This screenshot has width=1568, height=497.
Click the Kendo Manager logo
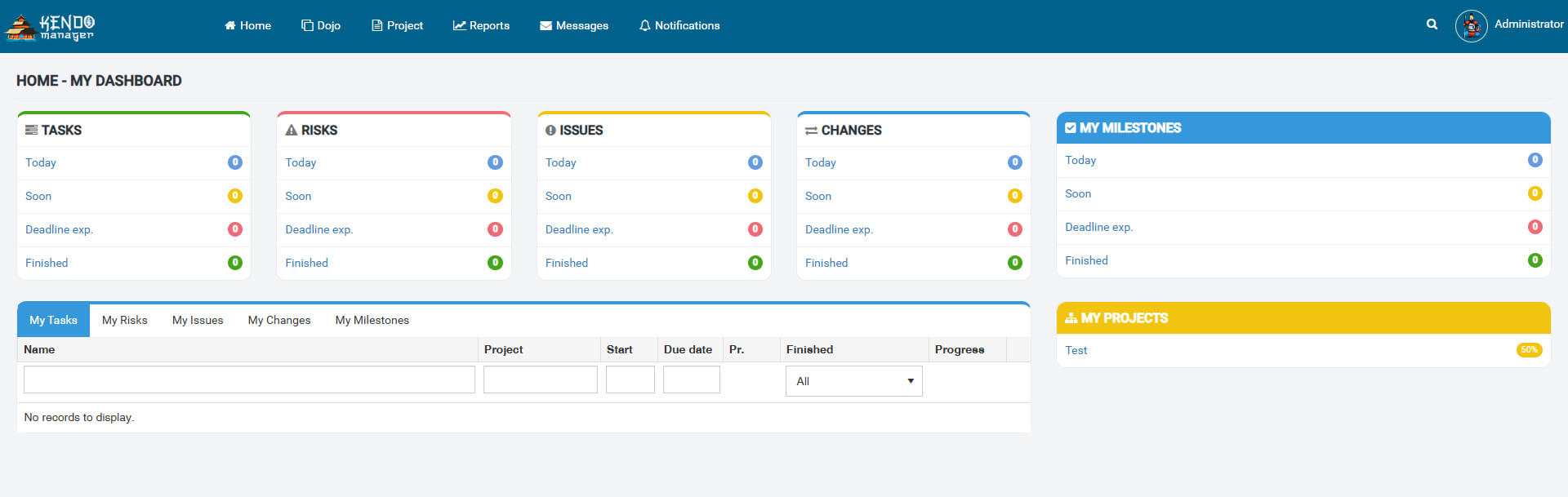[50, 27]
